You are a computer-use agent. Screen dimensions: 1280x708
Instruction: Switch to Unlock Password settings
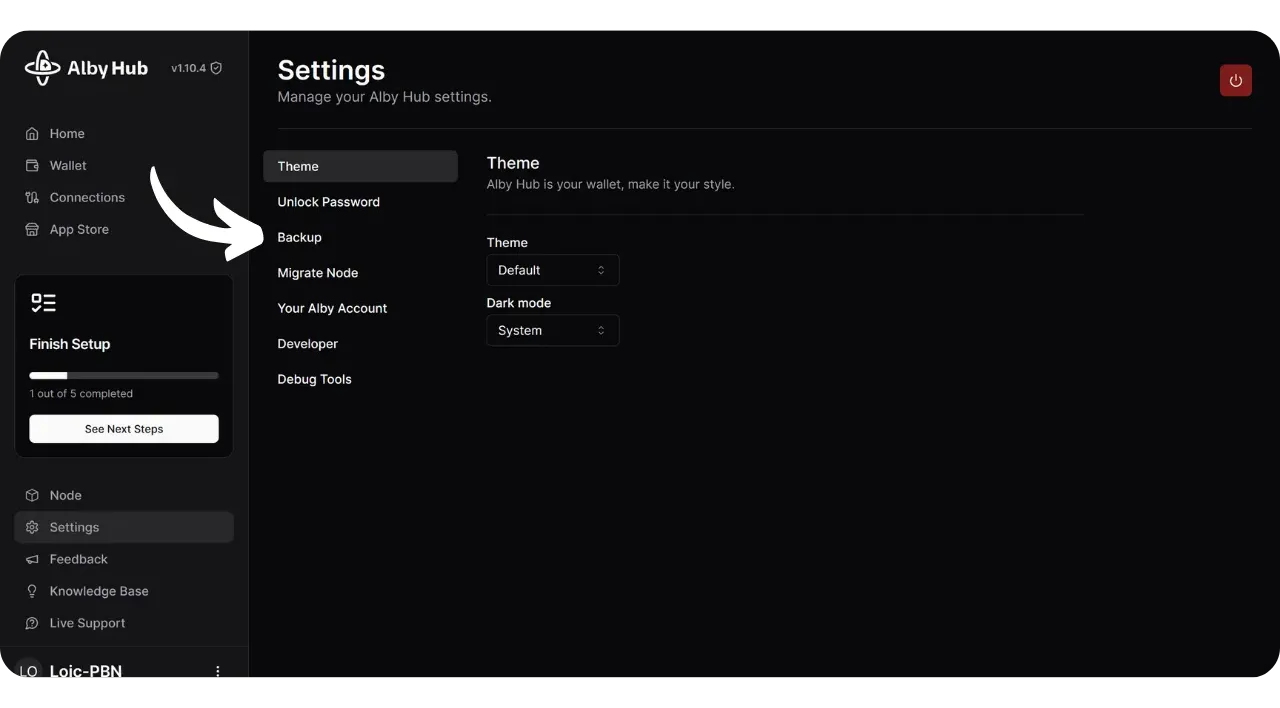(x=328, y=202)
